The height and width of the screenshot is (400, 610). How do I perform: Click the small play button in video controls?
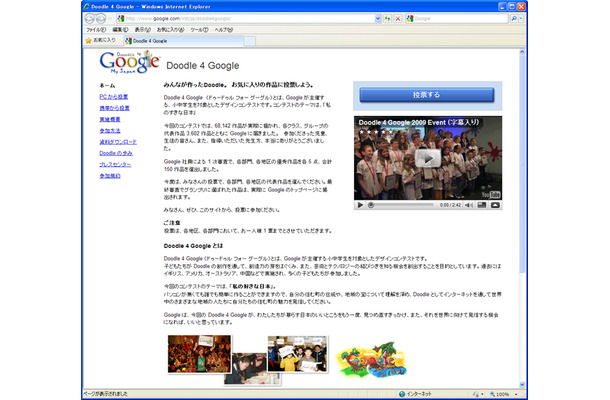[360, 205]
